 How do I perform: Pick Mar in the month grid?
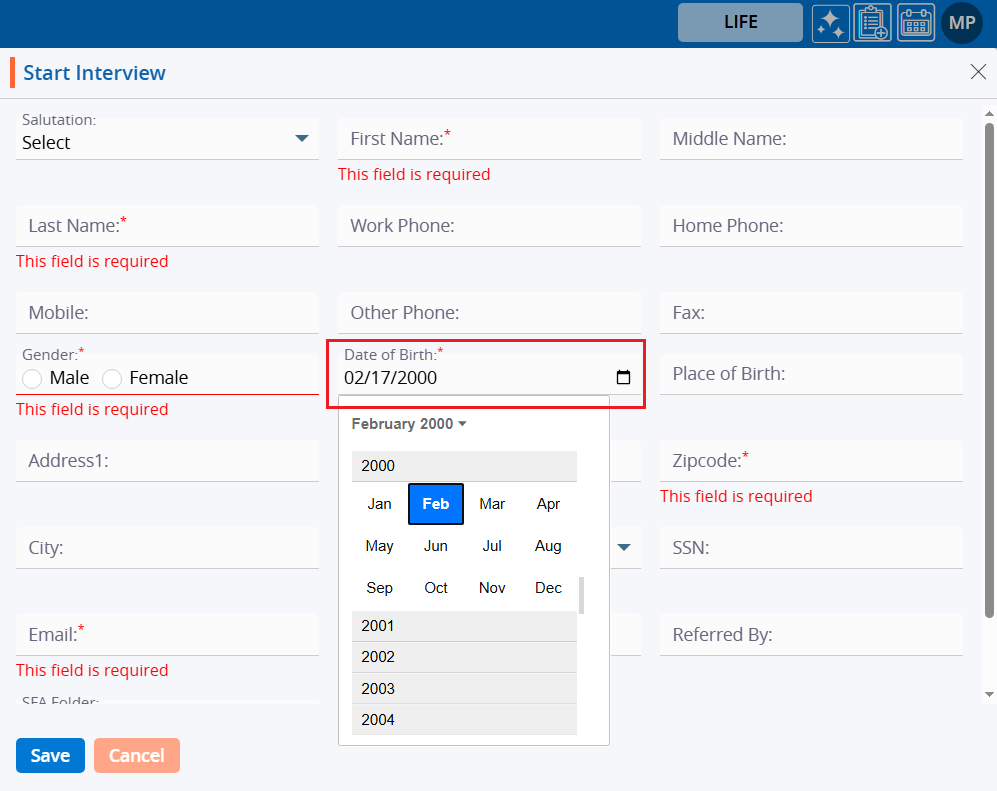pyautogui.click(x=492, y=504)
